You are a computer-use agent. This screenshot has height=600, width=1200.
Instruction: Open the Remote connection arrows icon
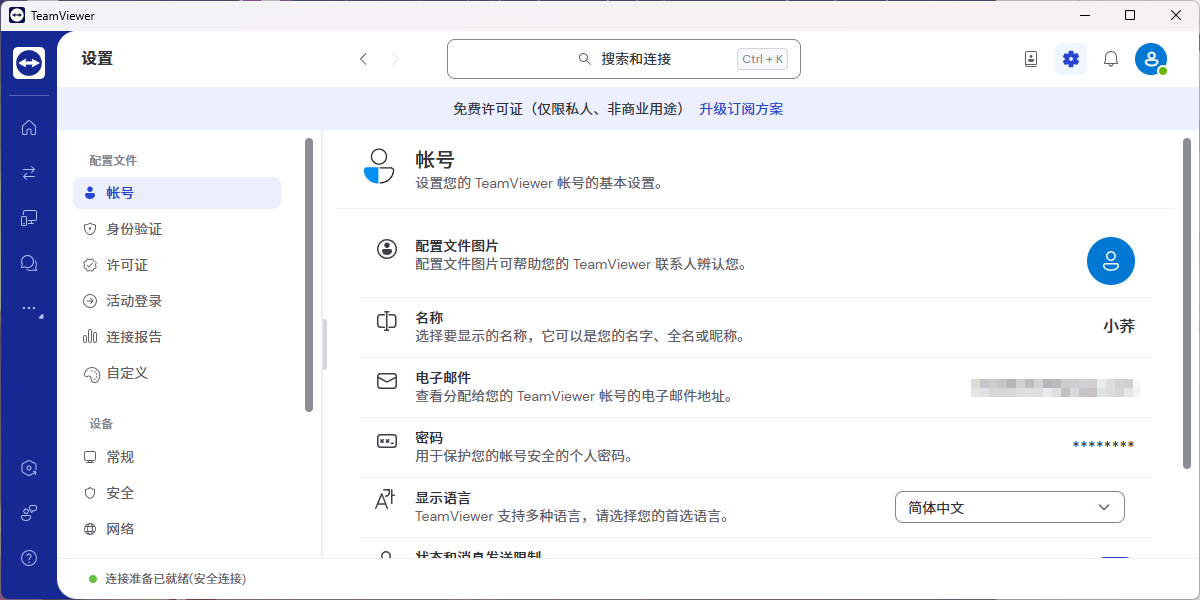point(29,172)
